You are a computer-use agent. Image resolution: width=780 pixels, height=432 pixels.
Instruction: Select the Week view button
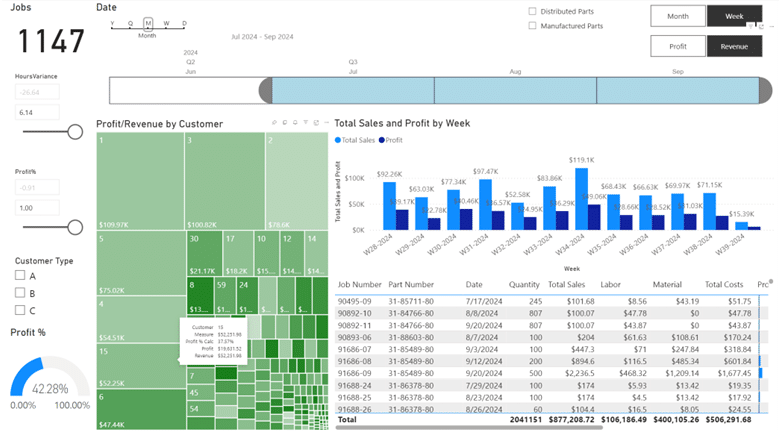(734, 16)
